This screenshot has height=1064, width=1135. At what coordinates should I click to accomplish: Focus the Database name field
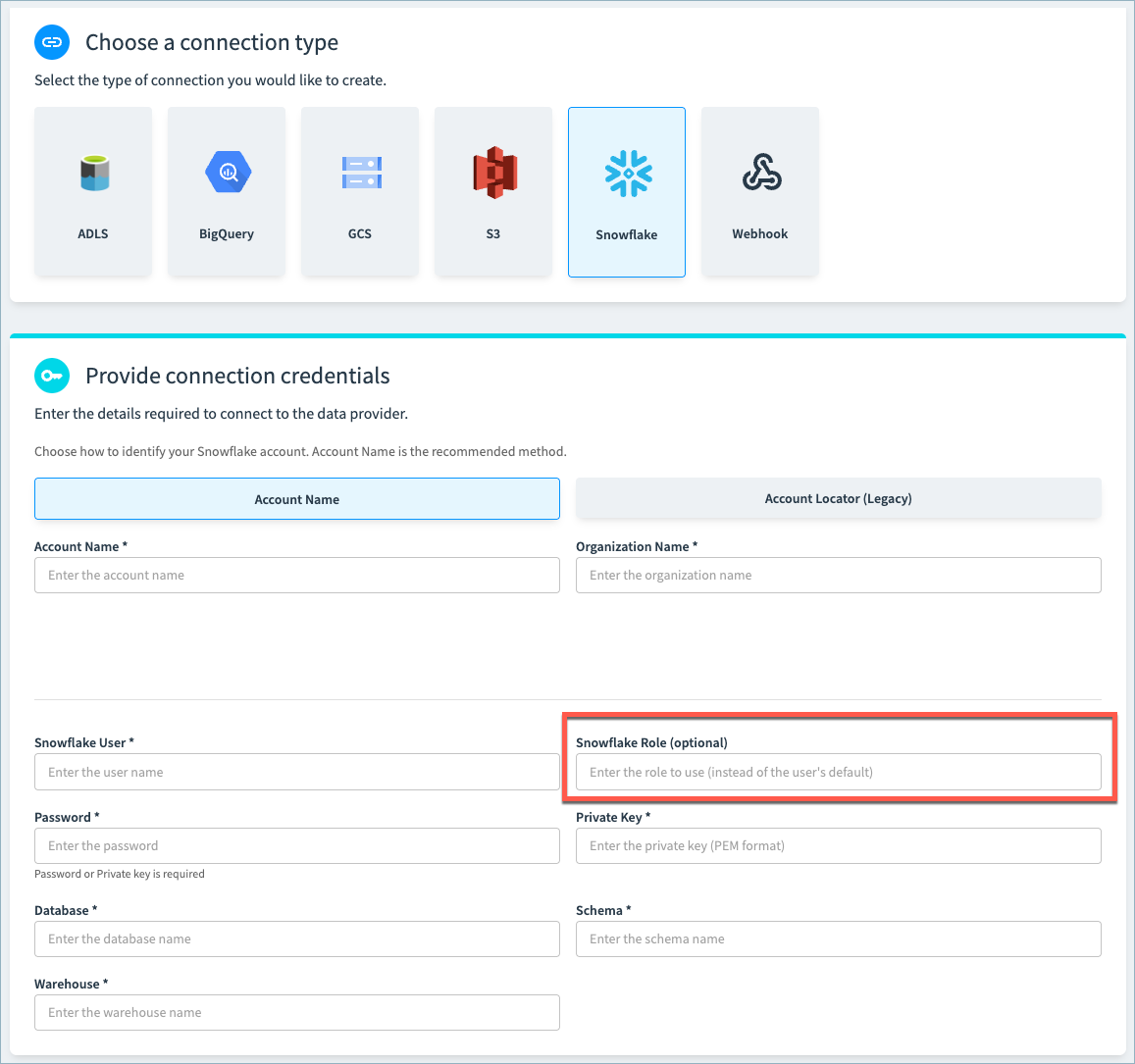pos(297,938)
